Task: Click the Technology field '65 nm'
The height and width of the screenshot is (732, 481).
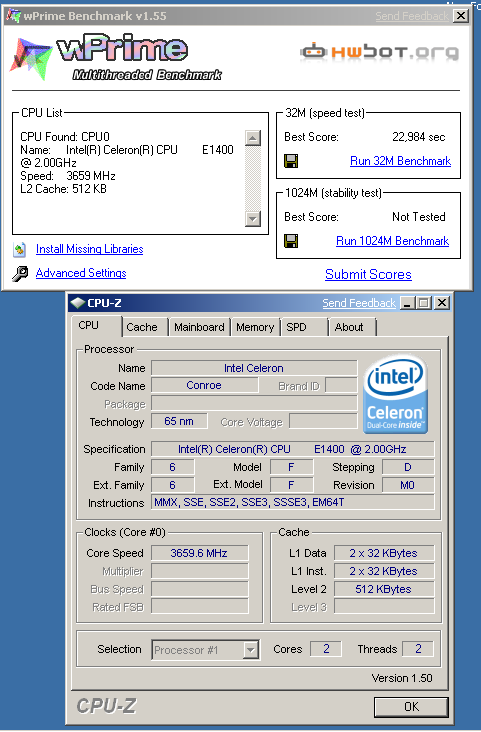Action: 179,421
